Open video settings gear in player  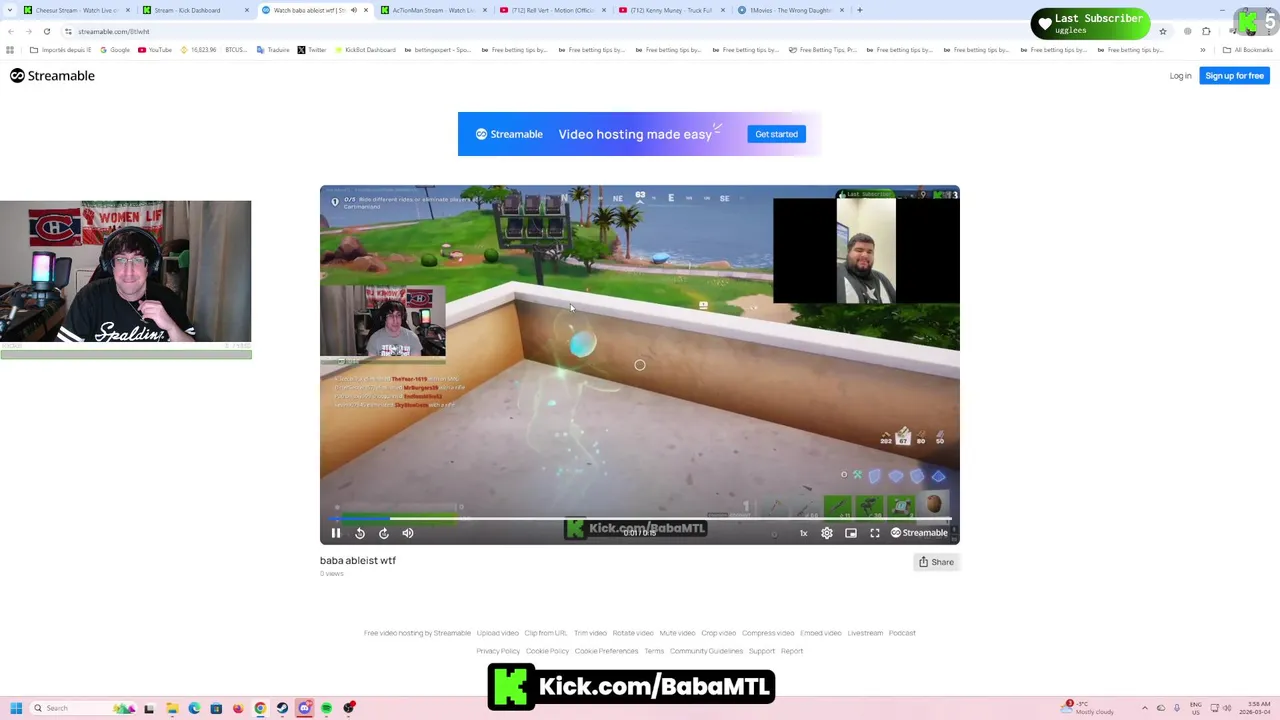827,533
